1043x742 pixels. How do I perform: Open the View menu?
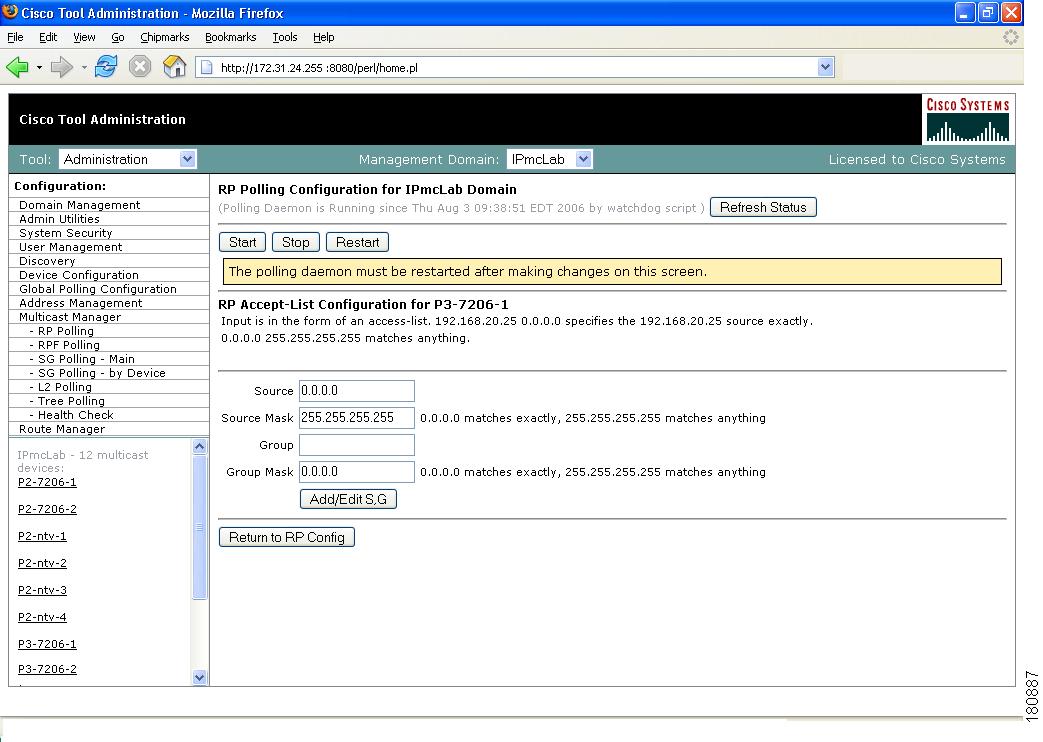(x=84, y=37)
